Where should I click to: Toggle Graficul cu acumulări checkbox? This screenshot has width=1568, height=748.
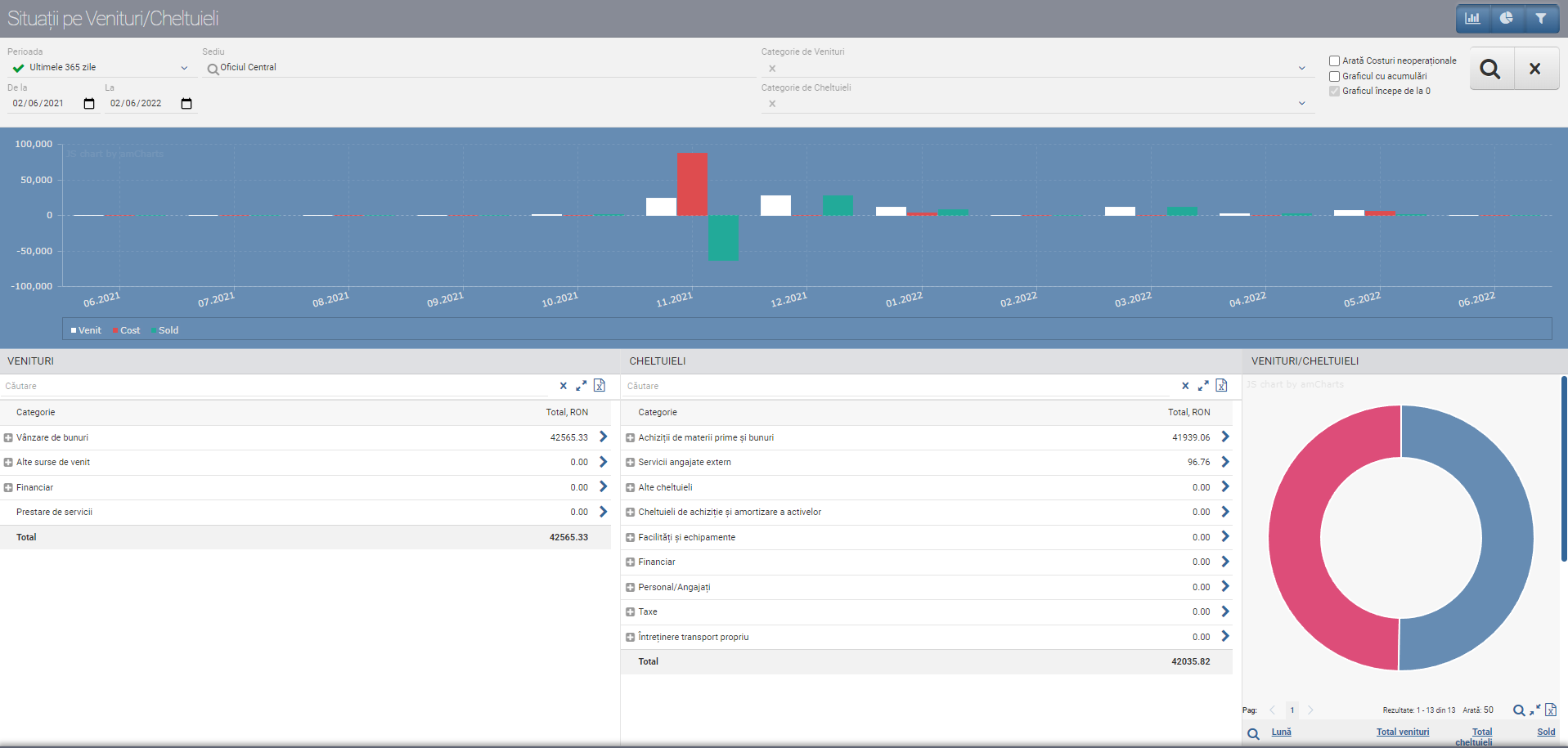[1334, 76]
